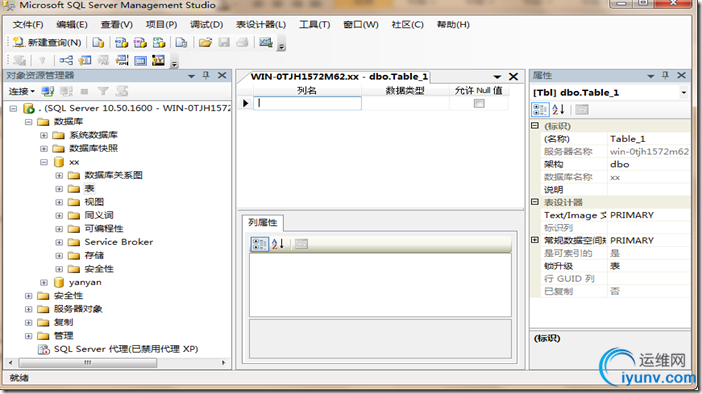Open the 工具(T) menu
Viewport: 702px width, 394px height.
click(x=314, y=25)
